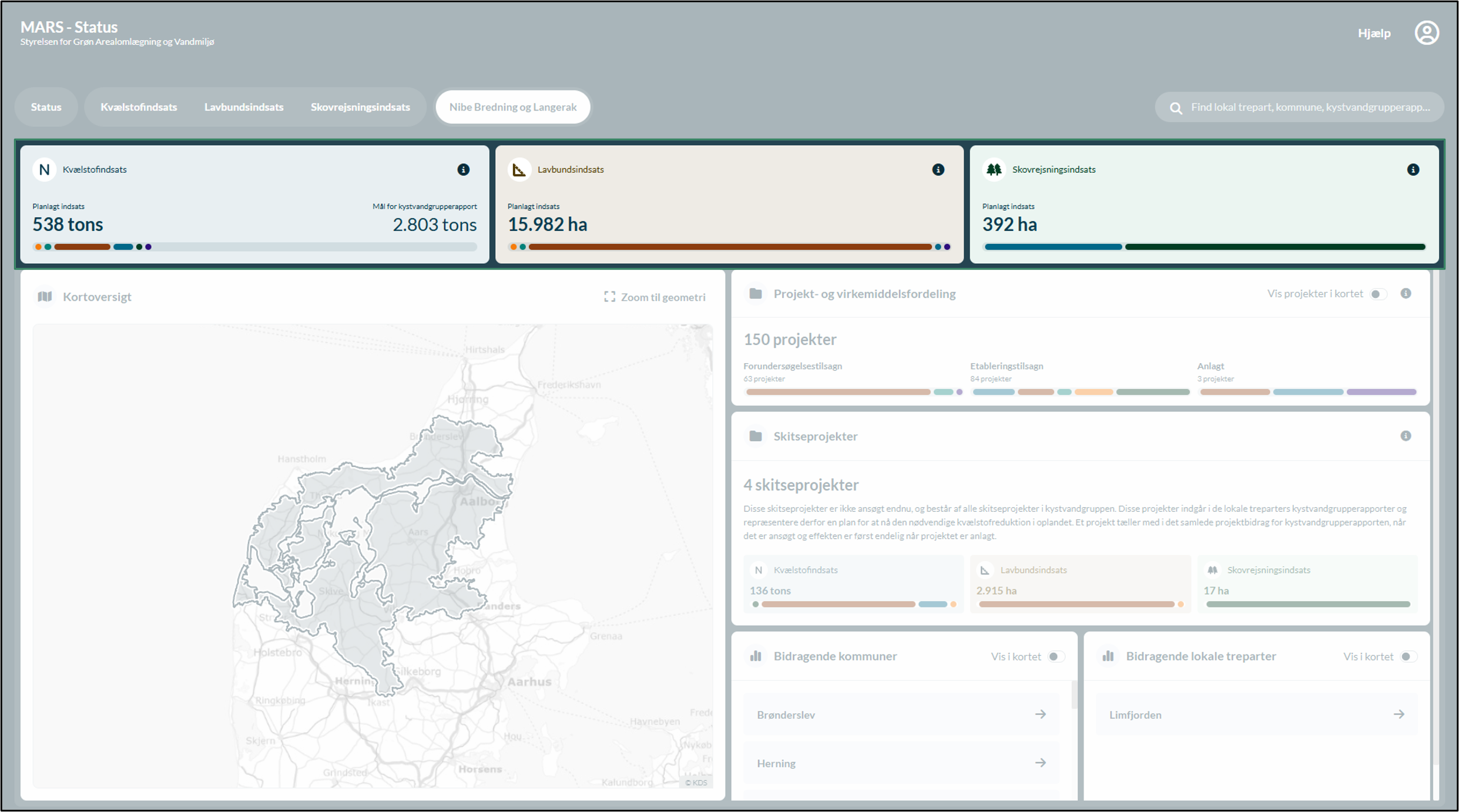Click the 3 projekter count label
1459x812 pixels.
coord(1215,379)
